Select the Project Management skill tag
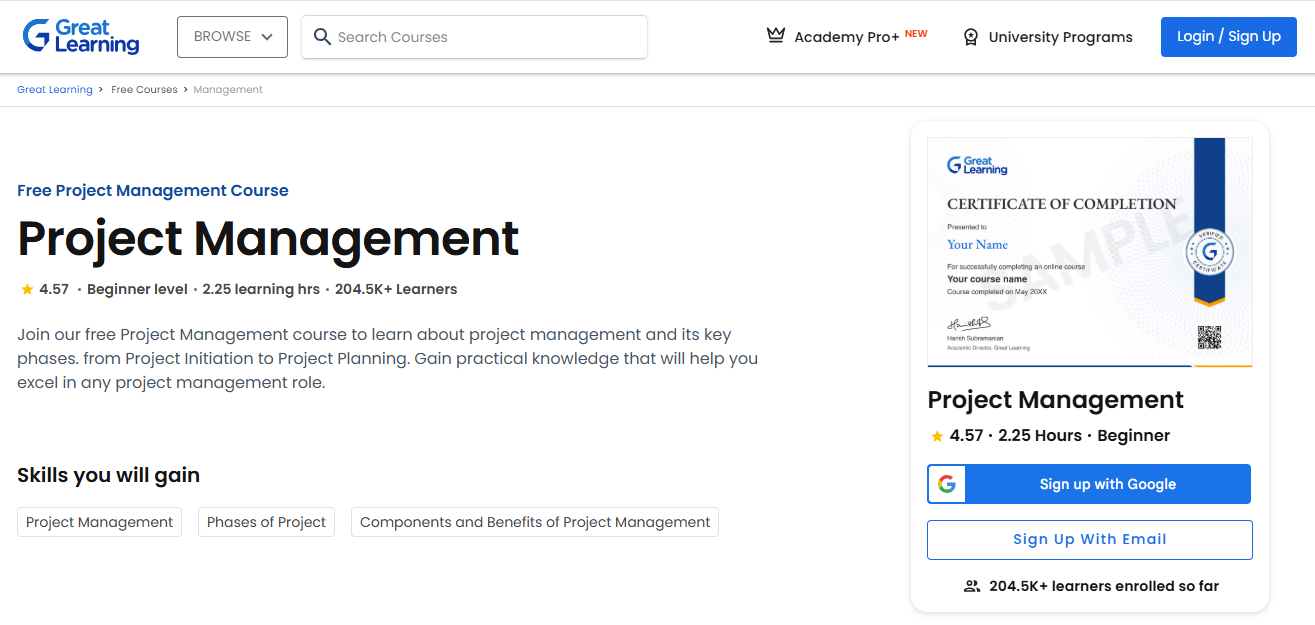Image resolution: width=1315 pixels, height=625 pixels. 99,521
